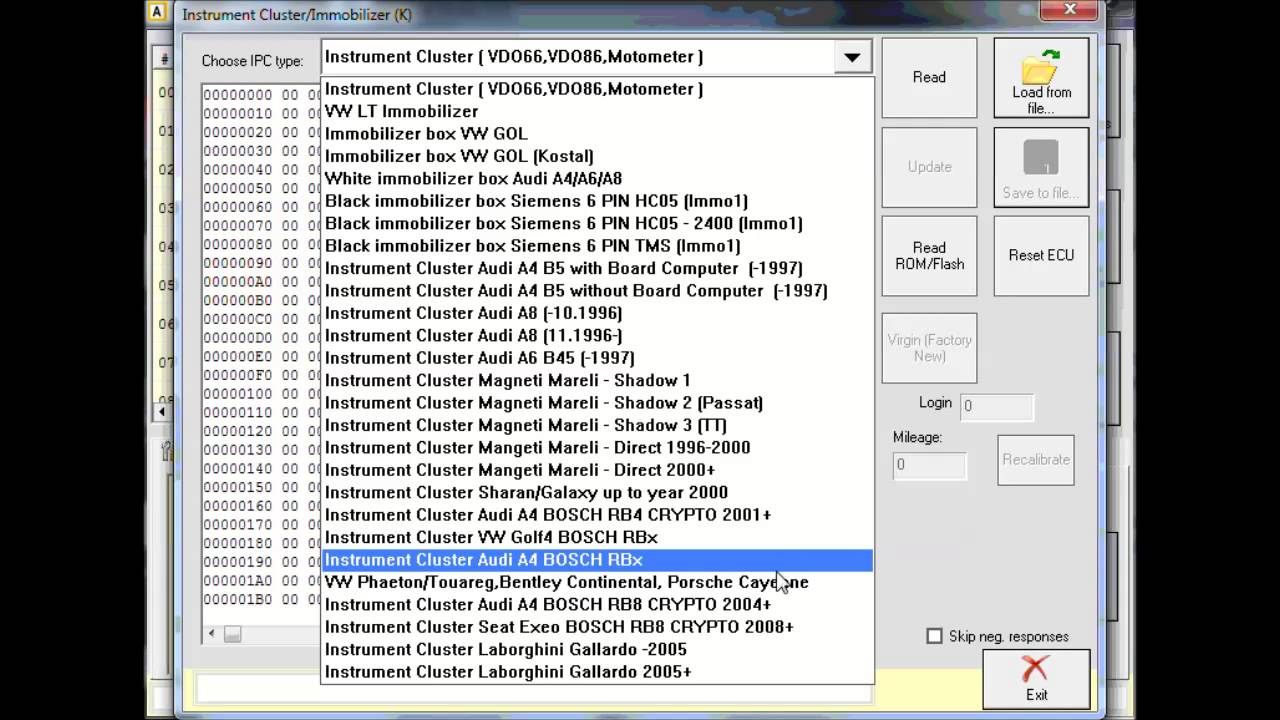Select Instrument Cluster (VDO66,VDO86,Motometer) list option
Viewport: 1280px width, 720px height.
tap(597, 89)
